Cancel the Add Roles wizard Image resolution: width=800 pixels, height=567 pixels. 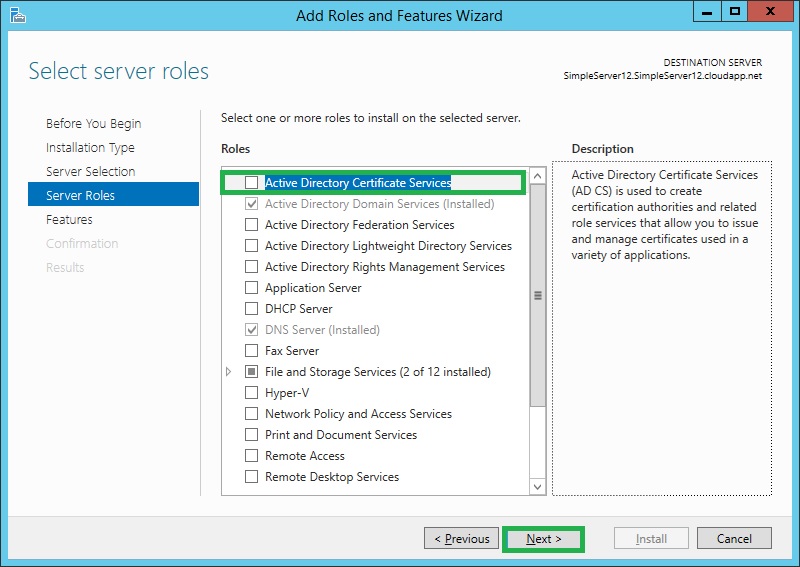click(x=733, y=539)
